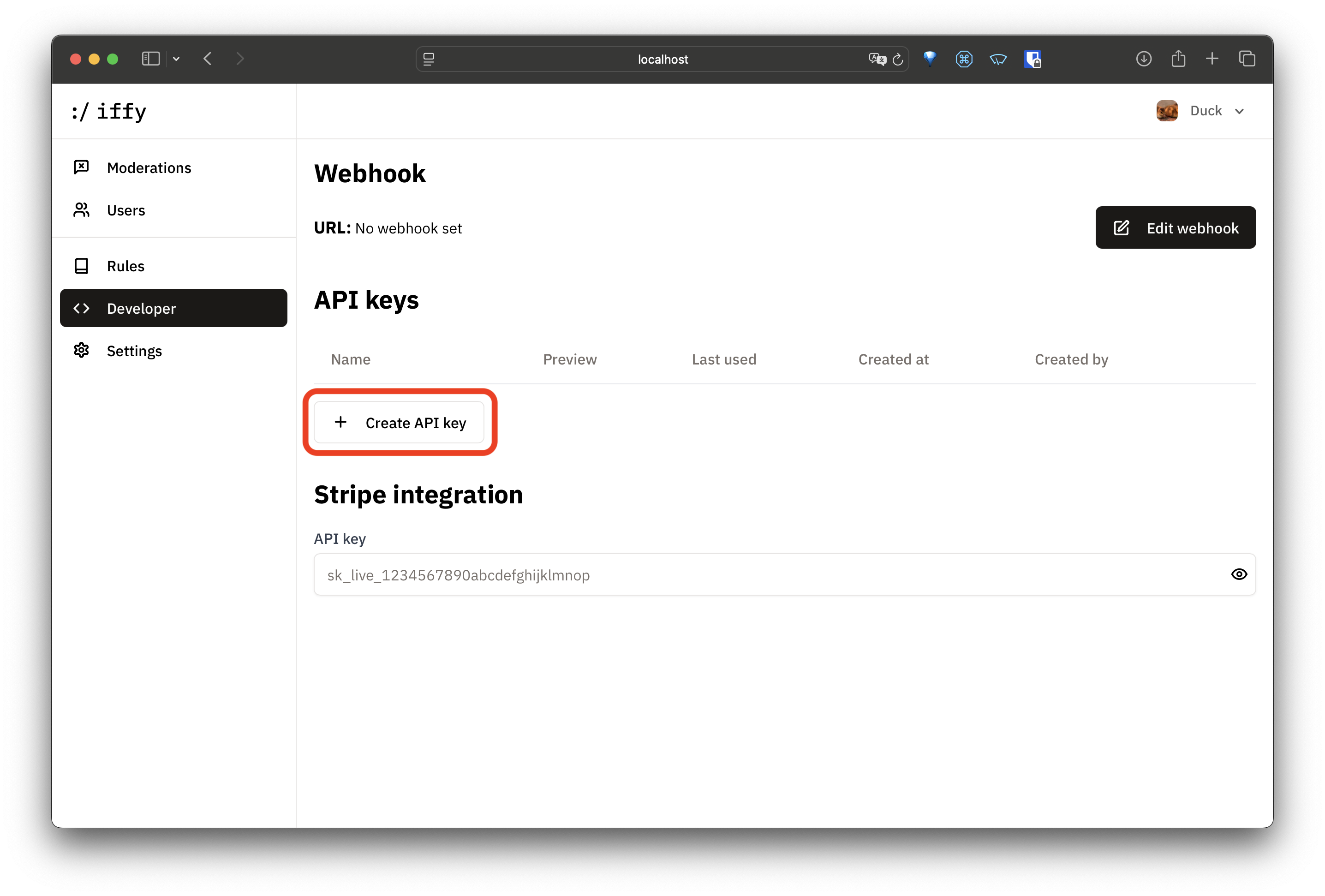The width and height of the screenshot is (1325, 896).
Task: Reveal the Stripe API key with the eye
Action: click(x=1240, y=574)
